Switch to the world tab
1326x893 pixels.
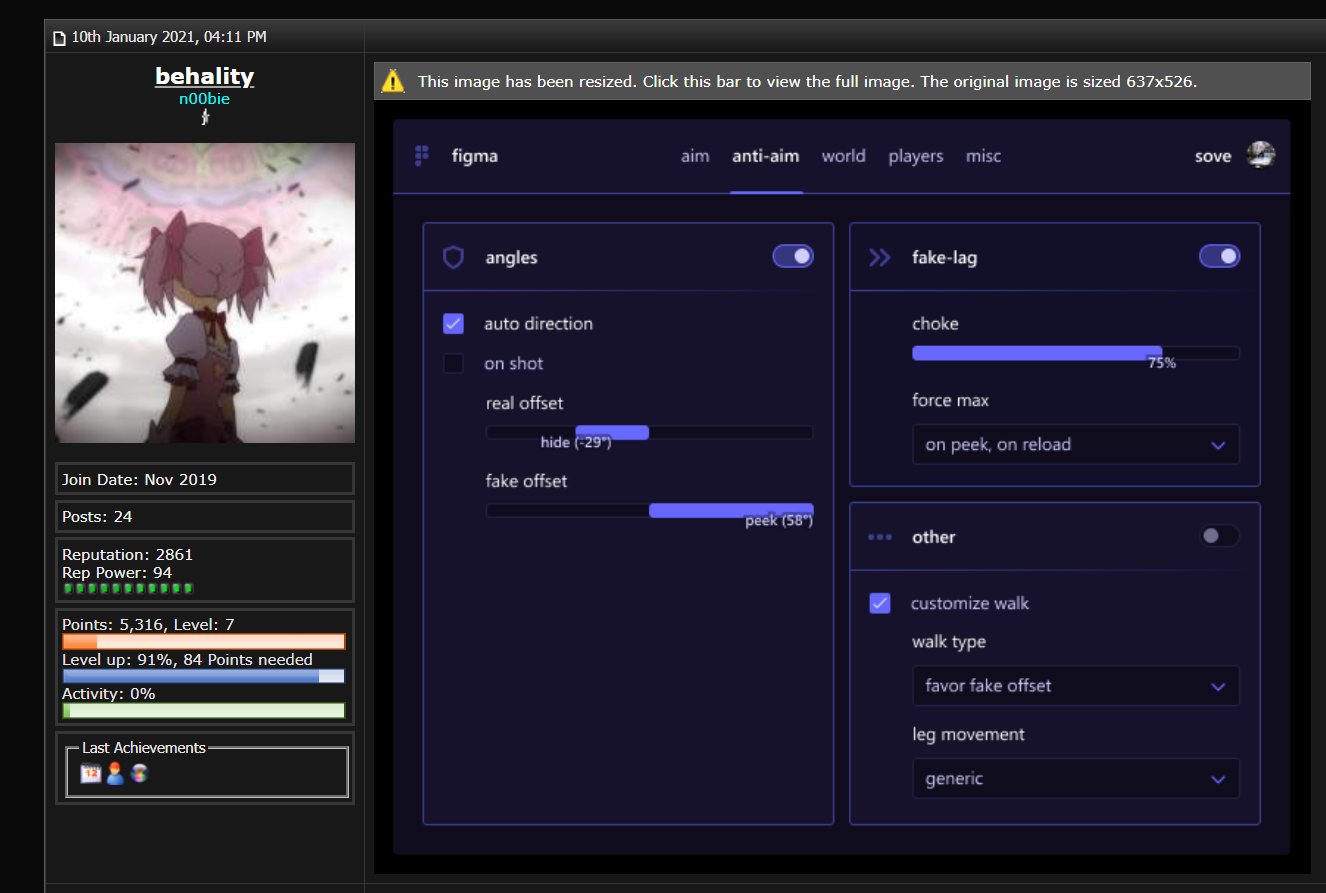[x=844, y=156]
